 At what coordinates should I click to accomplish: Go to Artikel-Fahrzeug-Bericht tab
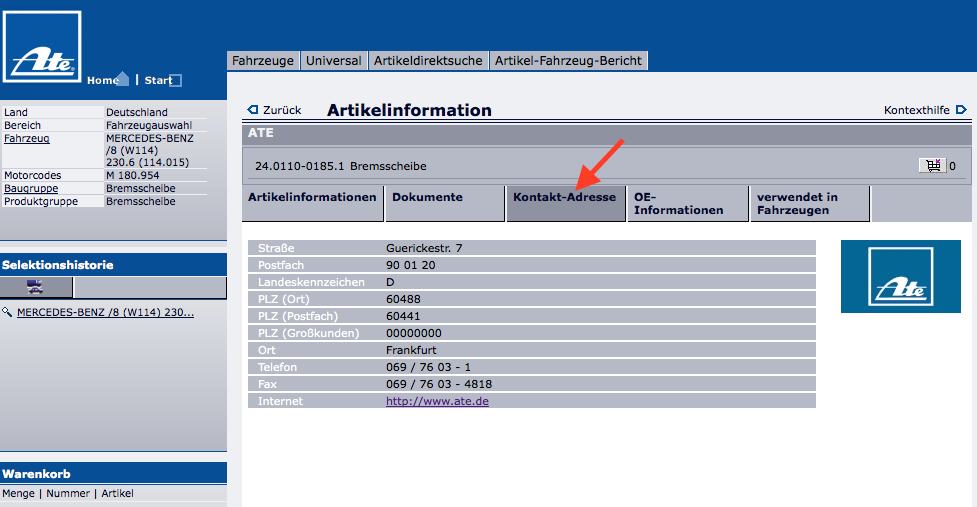point(568,61)
